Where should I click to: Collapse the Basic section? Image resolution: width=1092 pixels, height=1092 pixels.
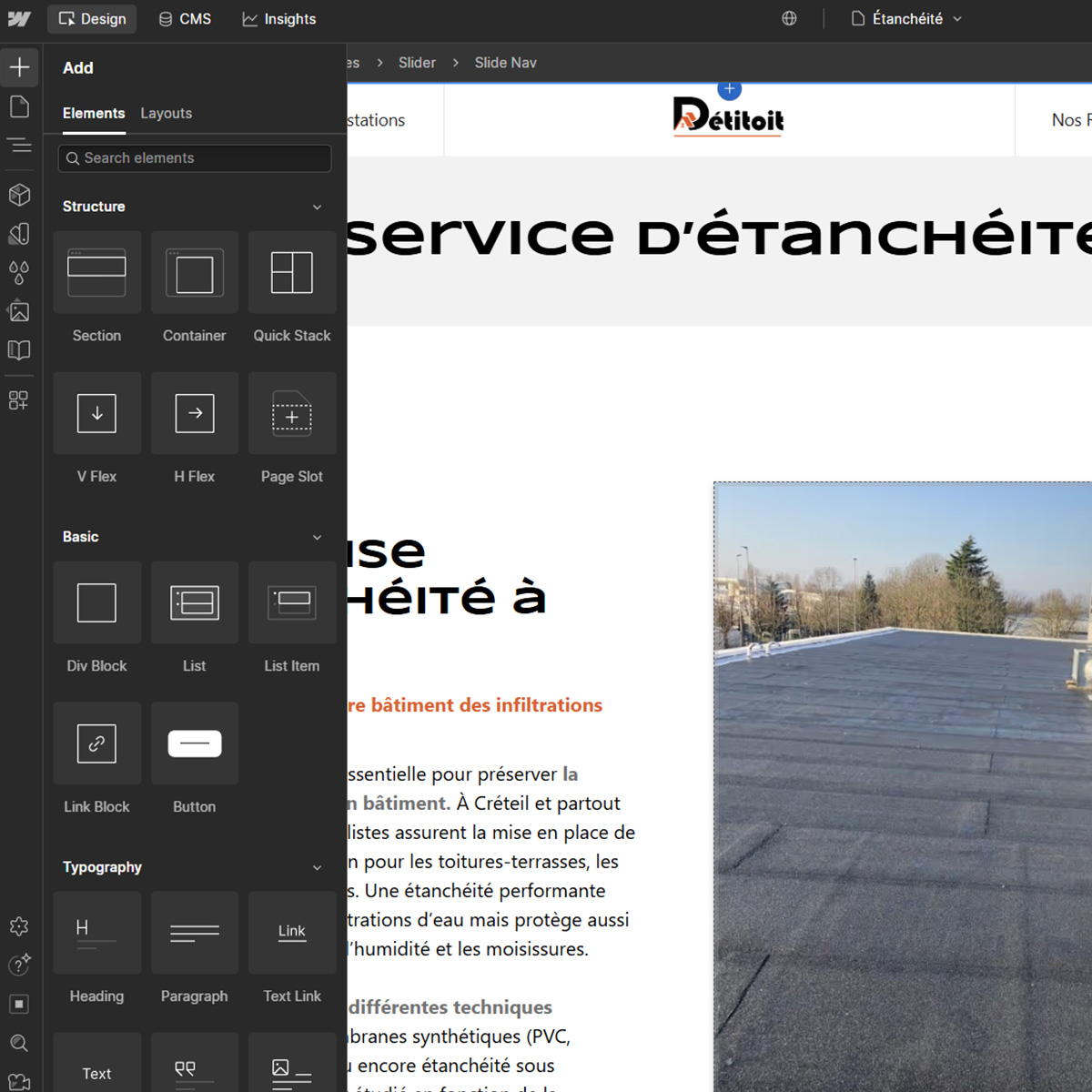point(317,537)
